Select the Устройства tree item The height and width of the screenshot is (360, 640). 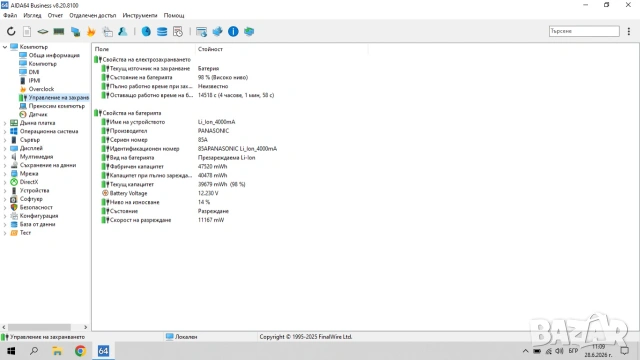[34, 190]
